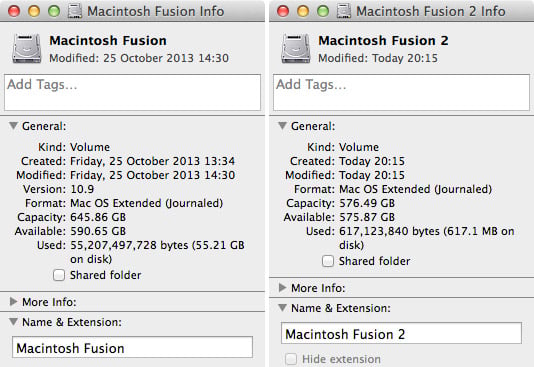Image resolution: width=534 pixels, height=367 pixels.
Task: Click the Macintosh Fusion 2 drive icon in header
Action: [x=296, y=48]
